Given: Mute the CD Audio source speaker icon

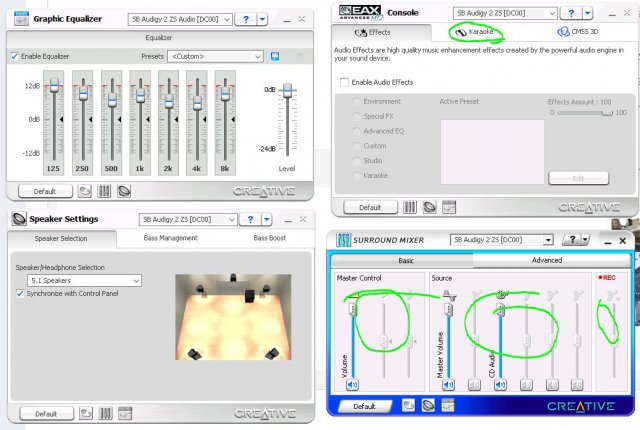Looking at the screenshot, I should pos(499,384).
